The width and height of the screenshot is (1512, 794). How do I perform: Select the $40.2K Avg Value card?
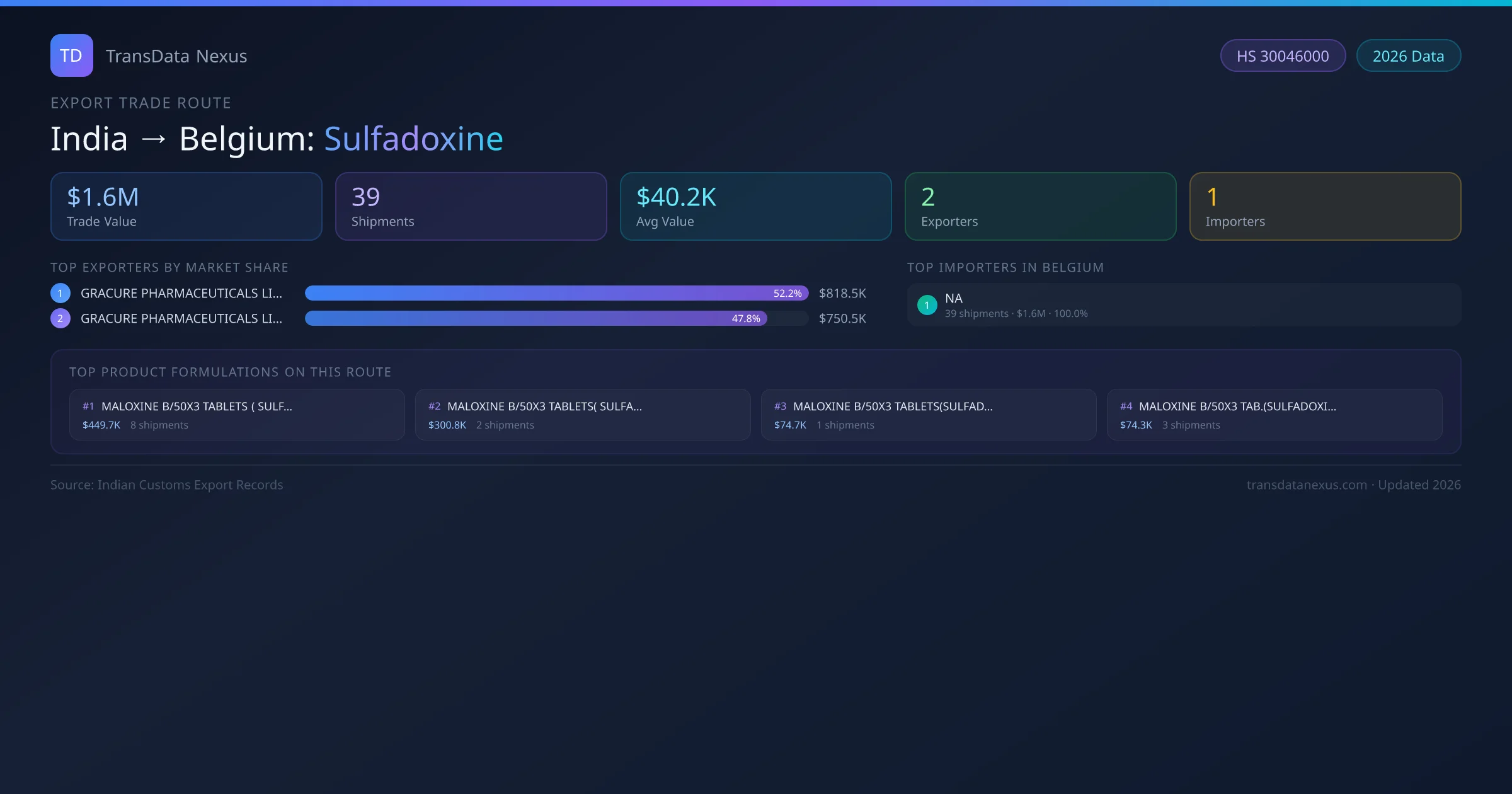(x=755, y=207)
